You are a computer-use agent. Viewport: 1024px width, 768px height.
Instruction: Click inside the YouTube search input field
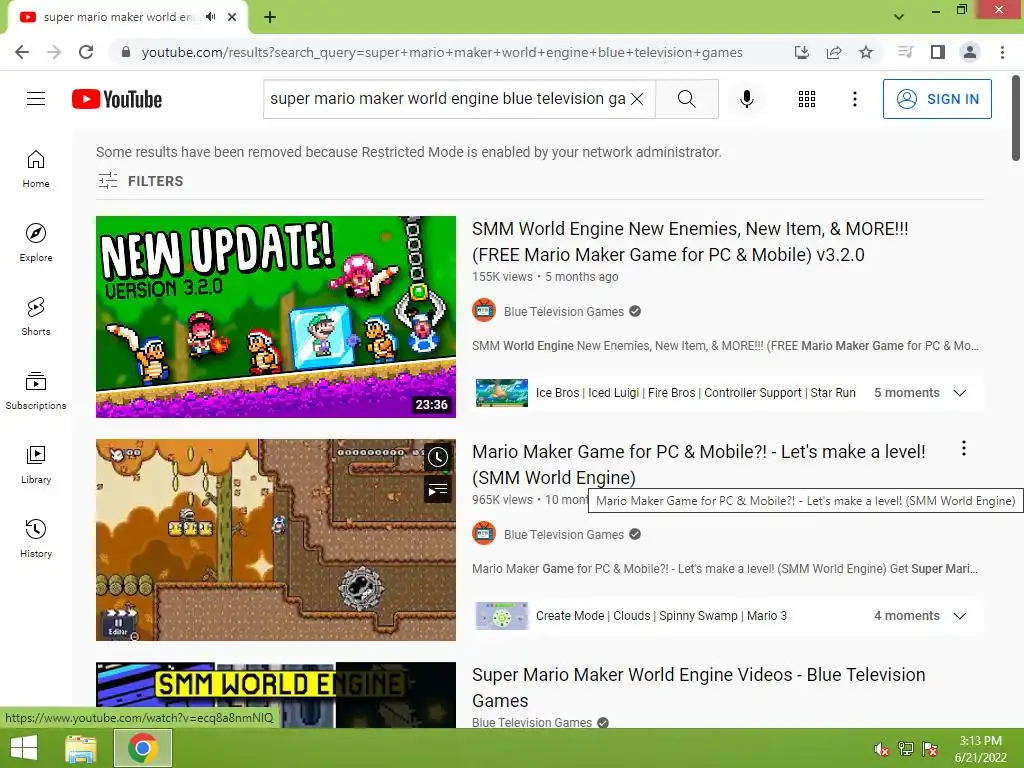[x=447, y=99]
